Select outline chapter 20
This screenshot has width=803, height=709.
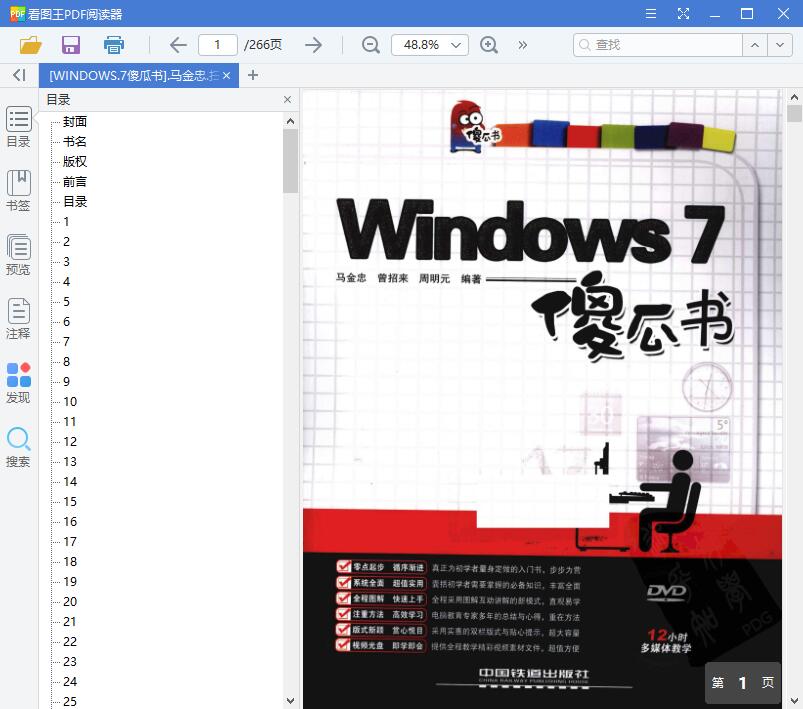pos(70,601)
